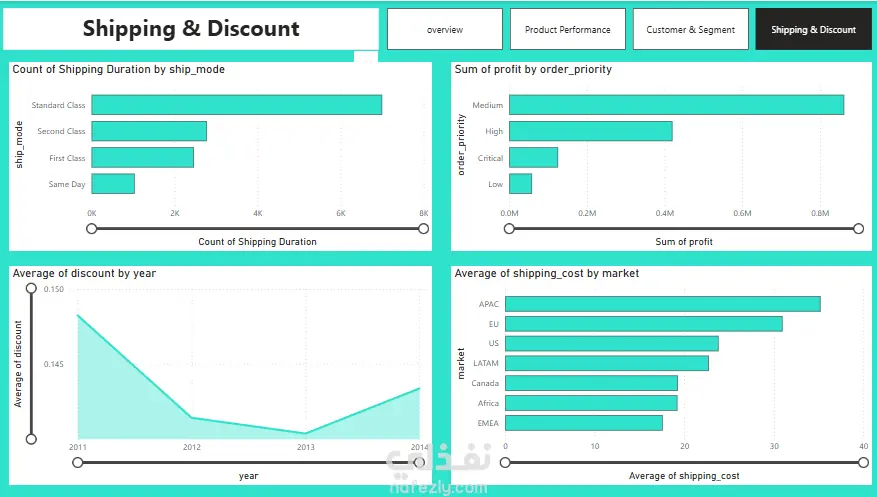Grab left handle of Shipping Duration zoom slider
The height and width of the screenshot is (497, 877).
[x=92, y=229]
